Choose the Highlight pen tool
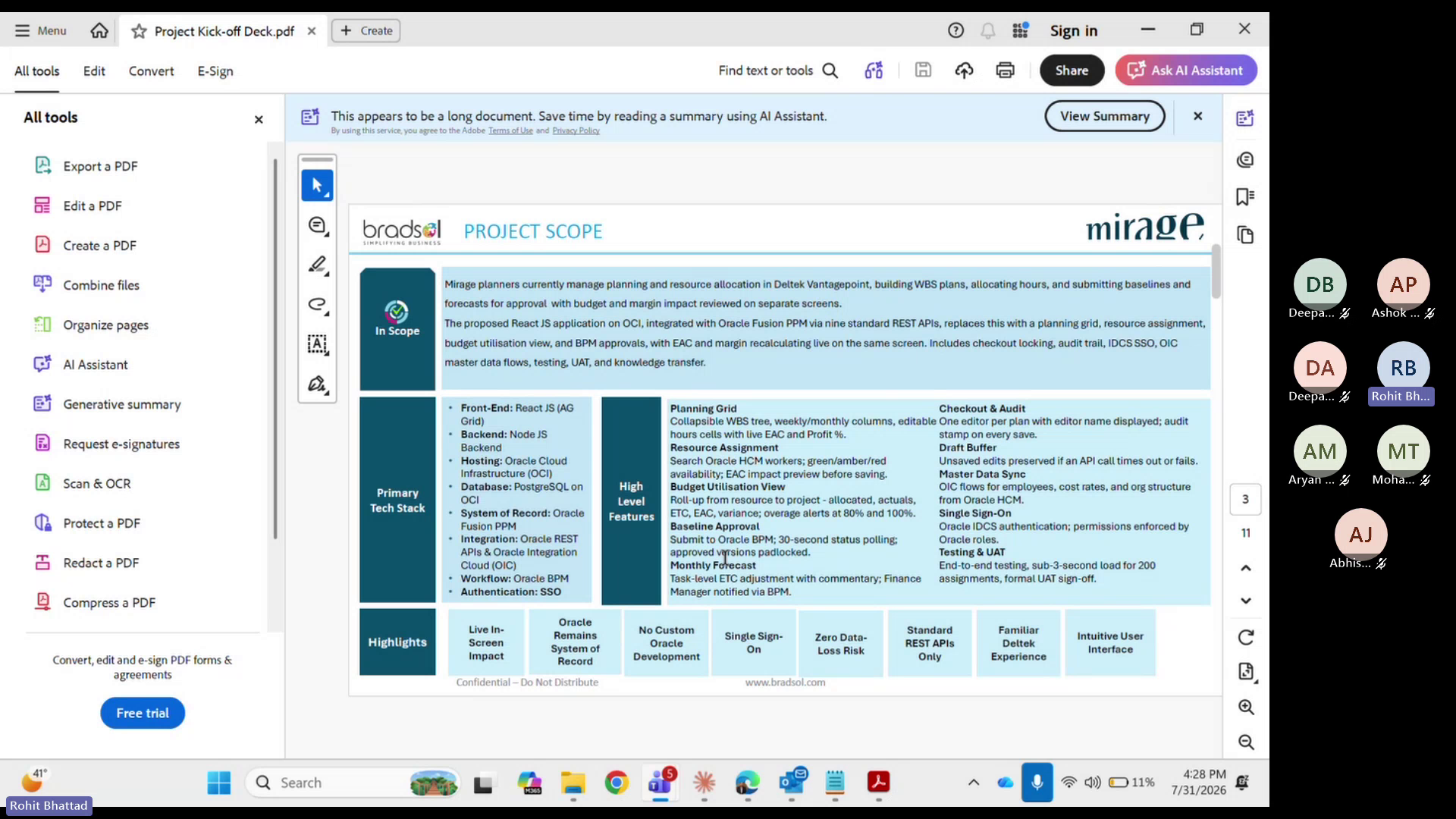 click(x=317, y=265)
